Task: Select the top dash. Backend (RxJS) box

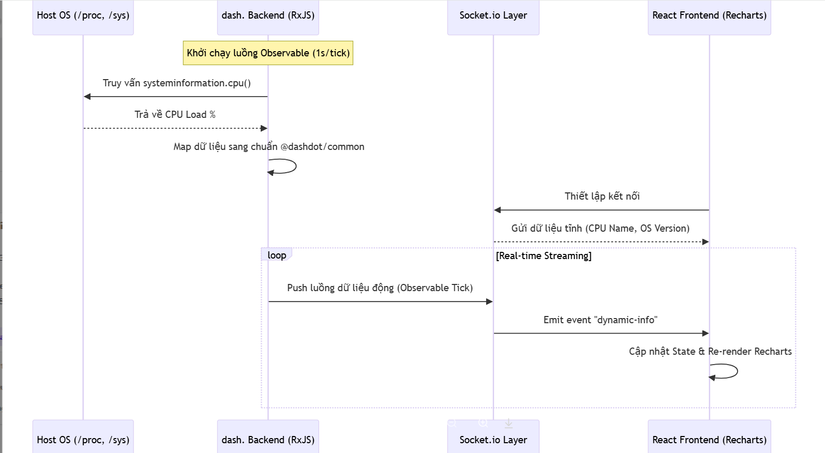Action: [267, 18]
